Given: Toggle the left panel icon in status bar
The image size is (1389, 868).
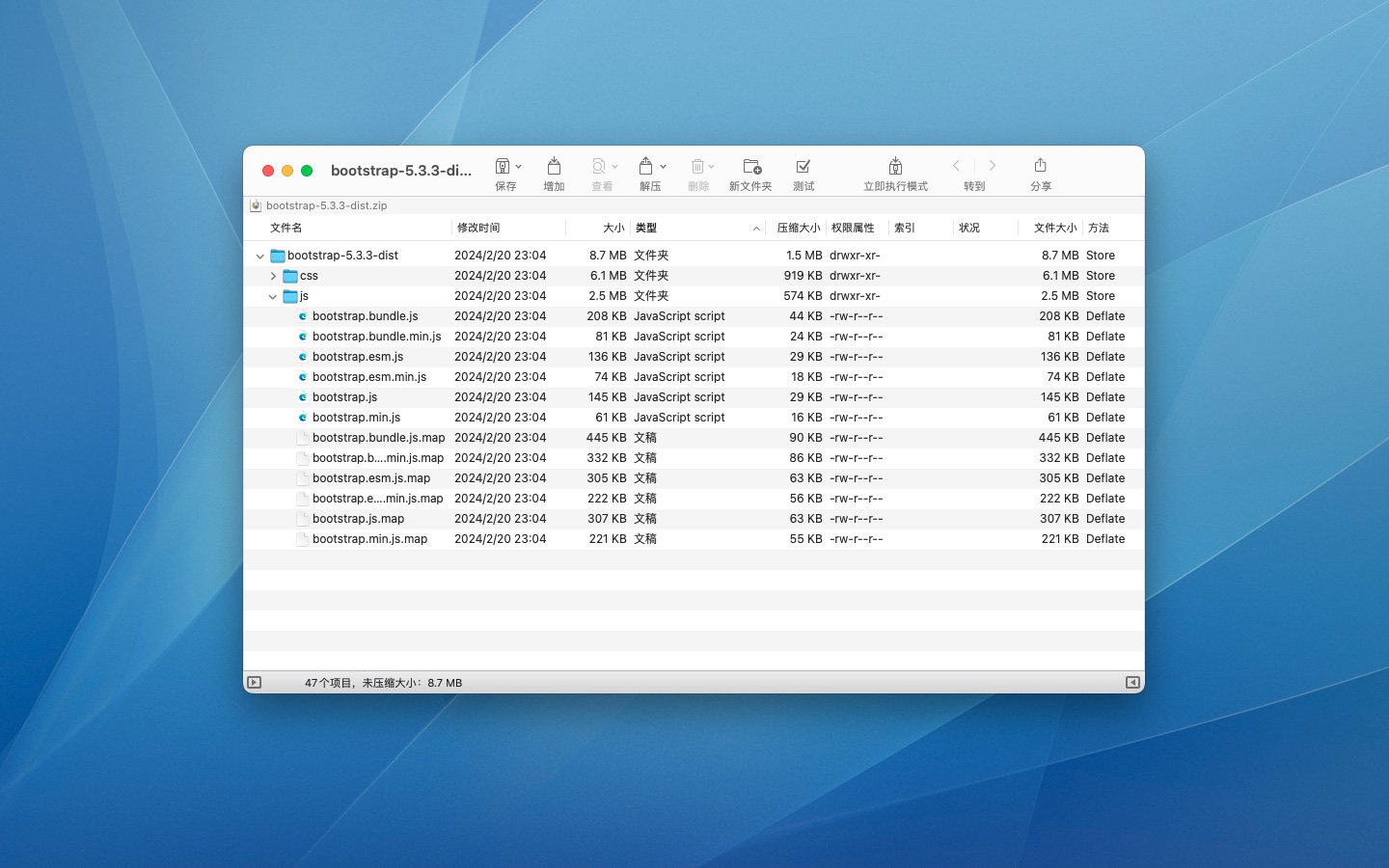Looking at the screenshot, I should (254, 682).
